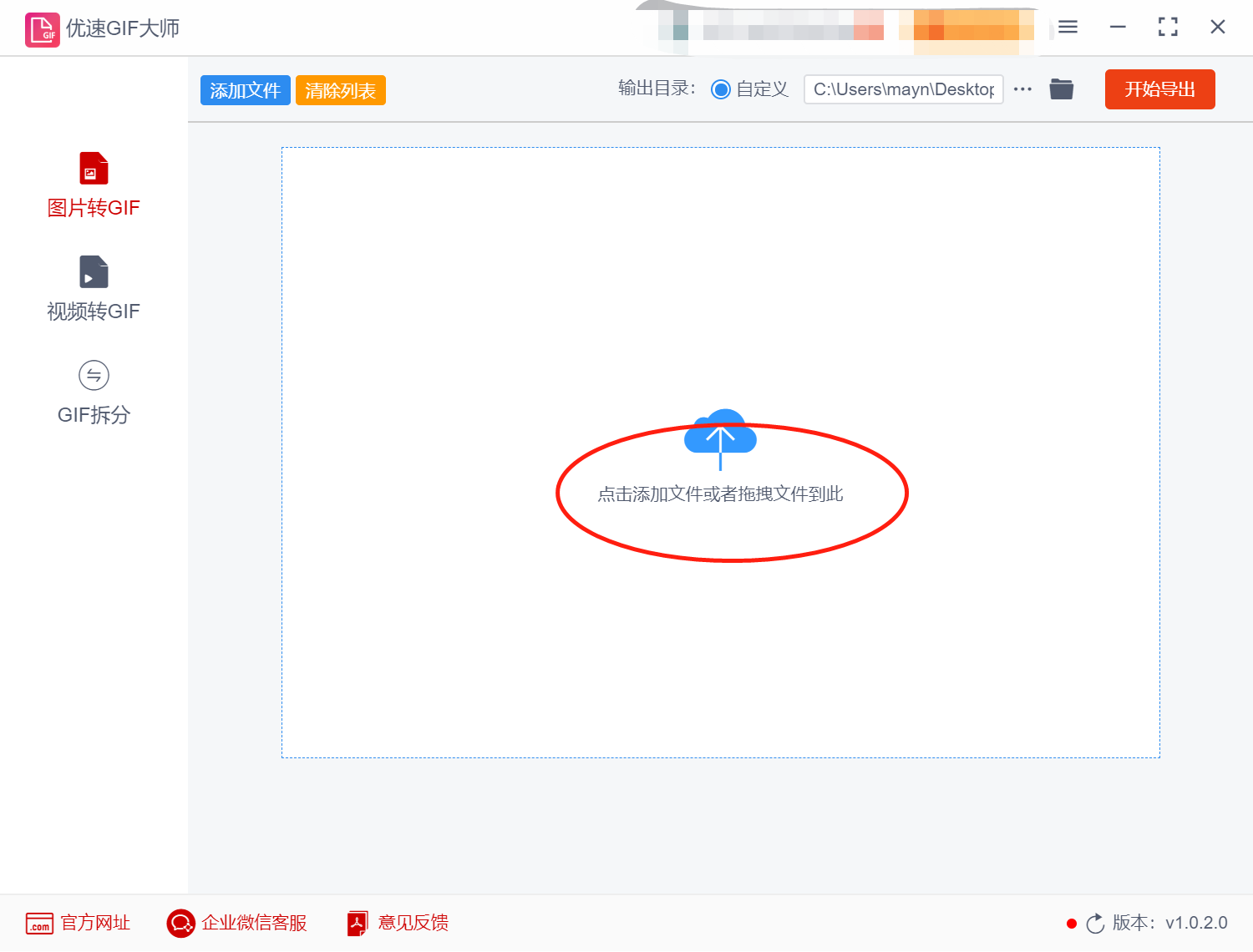Click the 优速GIF大师 app logo icon
The width and height of the screenshot is (1253, 952).
click(x=42, y=29)
